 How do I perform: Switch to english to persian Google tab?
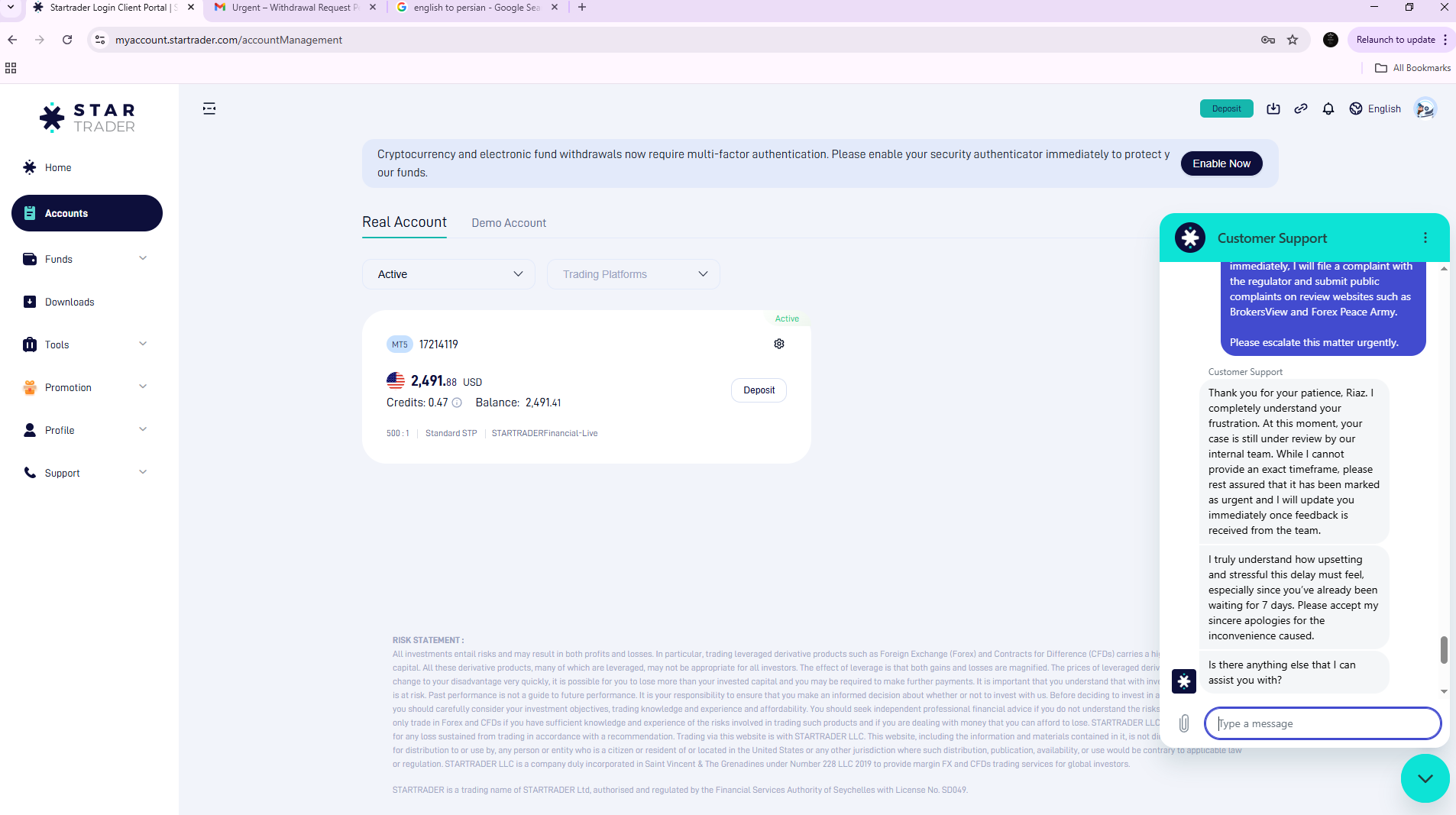(477, 8)
